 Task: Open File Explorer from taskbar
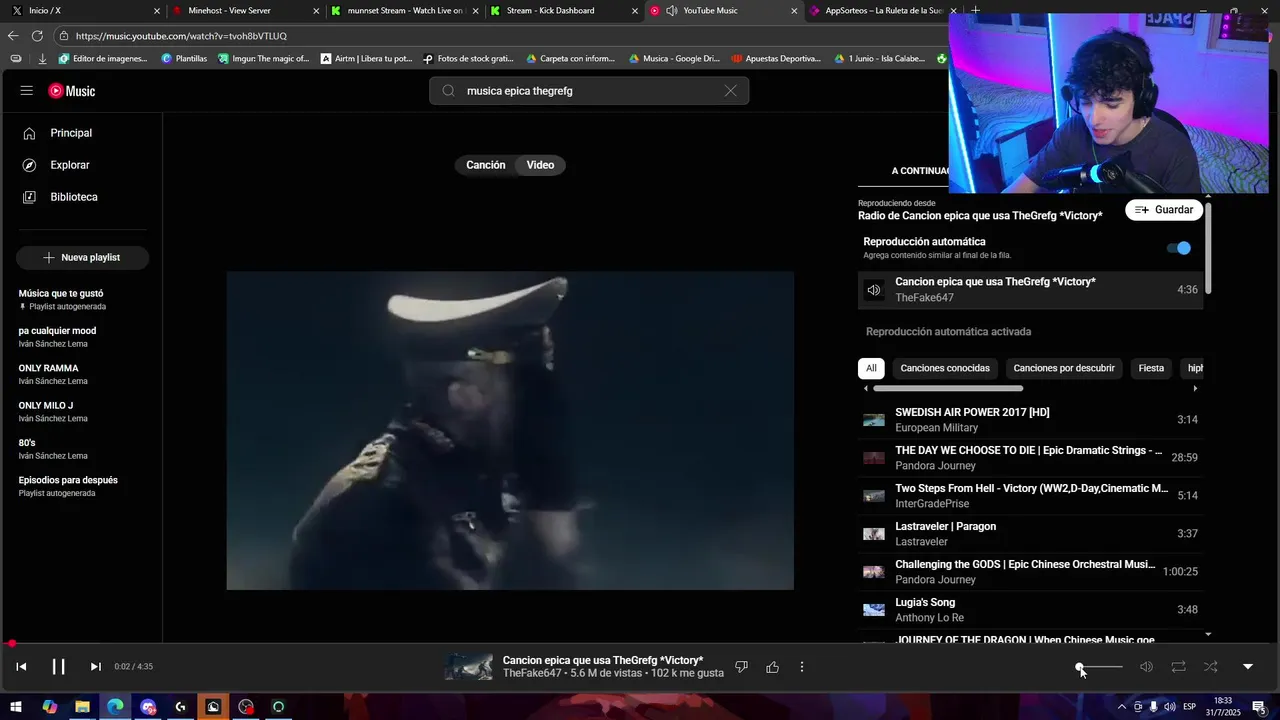pyautogui.click(x=82, y=707)
